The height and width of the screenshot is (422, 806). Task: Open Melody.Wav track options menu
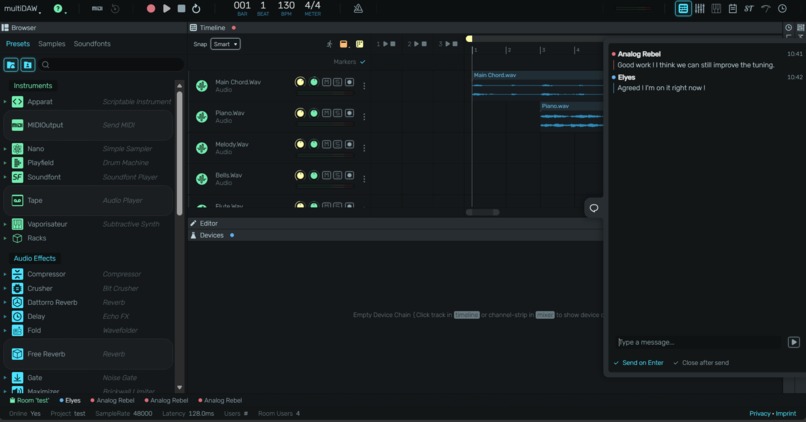click(364, 148)
